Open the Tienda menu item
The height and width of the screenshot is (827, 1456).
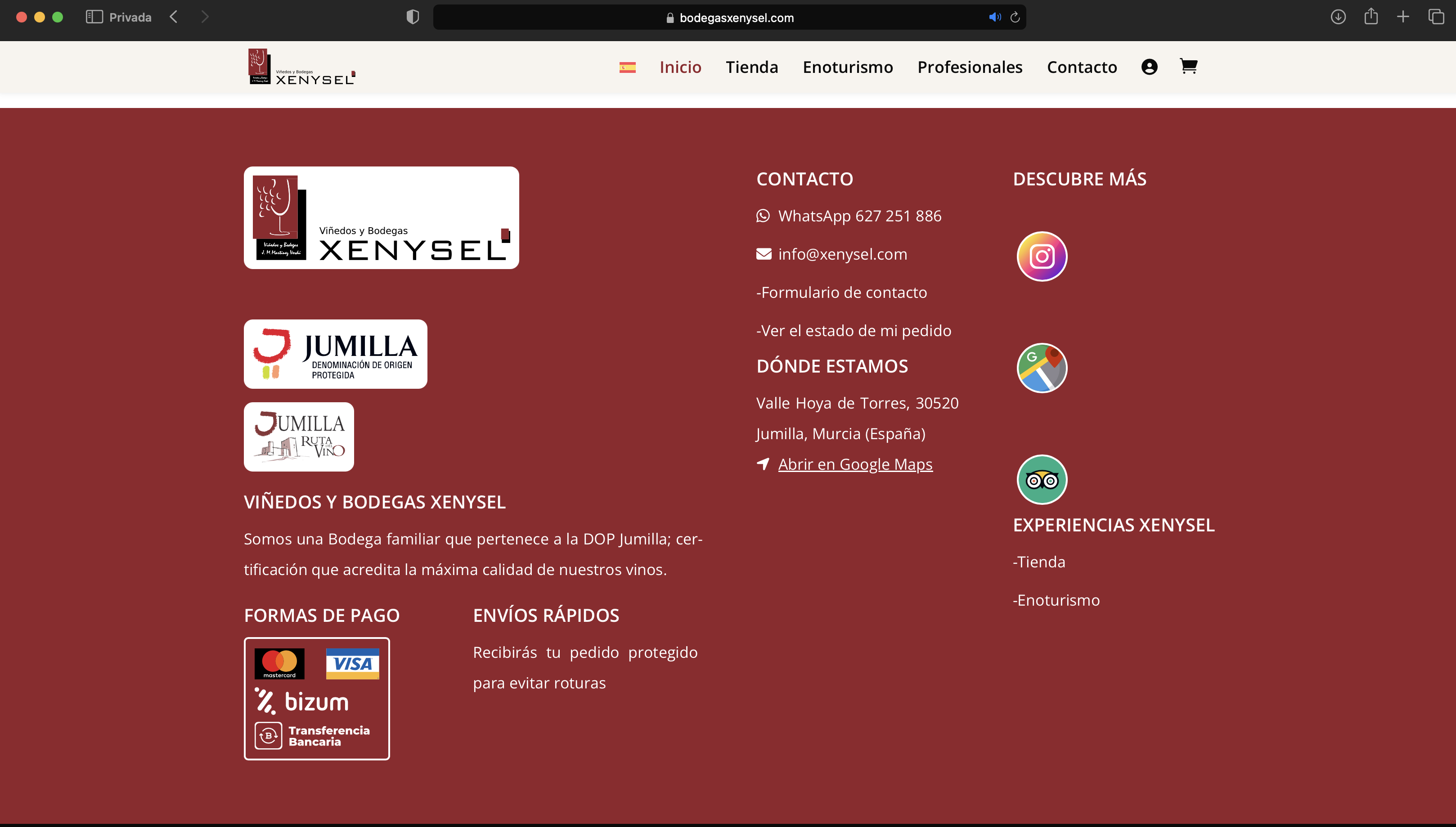pyautogui.click(x=752, y=67)
